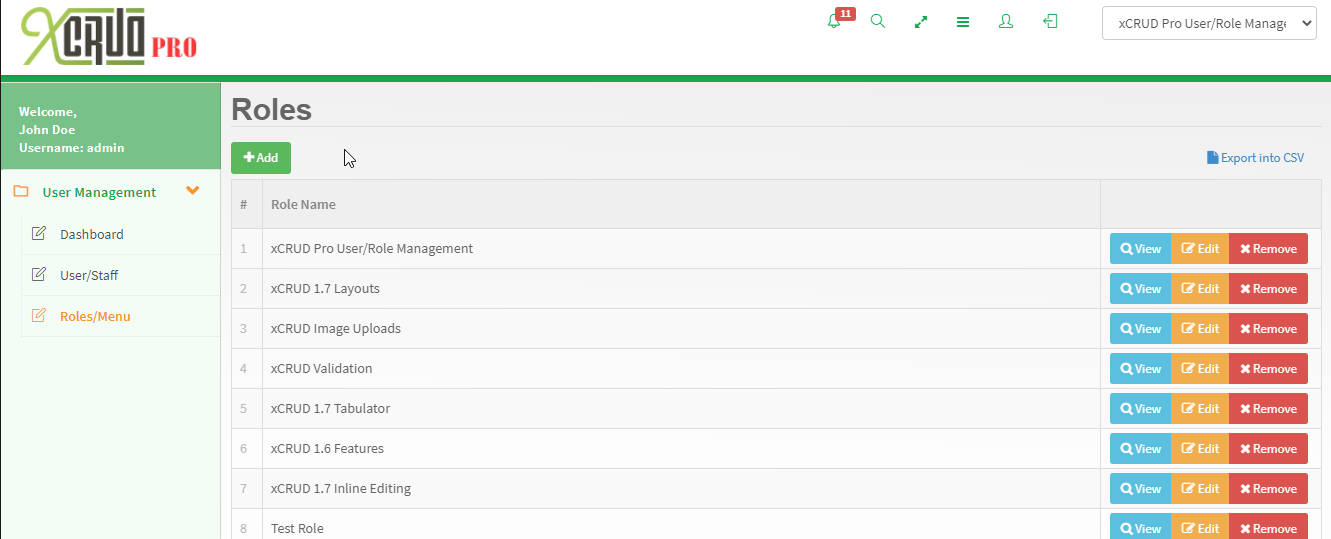Open the notifications bell icon
The width and height of the screenshot is (1331, 539).
coord(834,21)
